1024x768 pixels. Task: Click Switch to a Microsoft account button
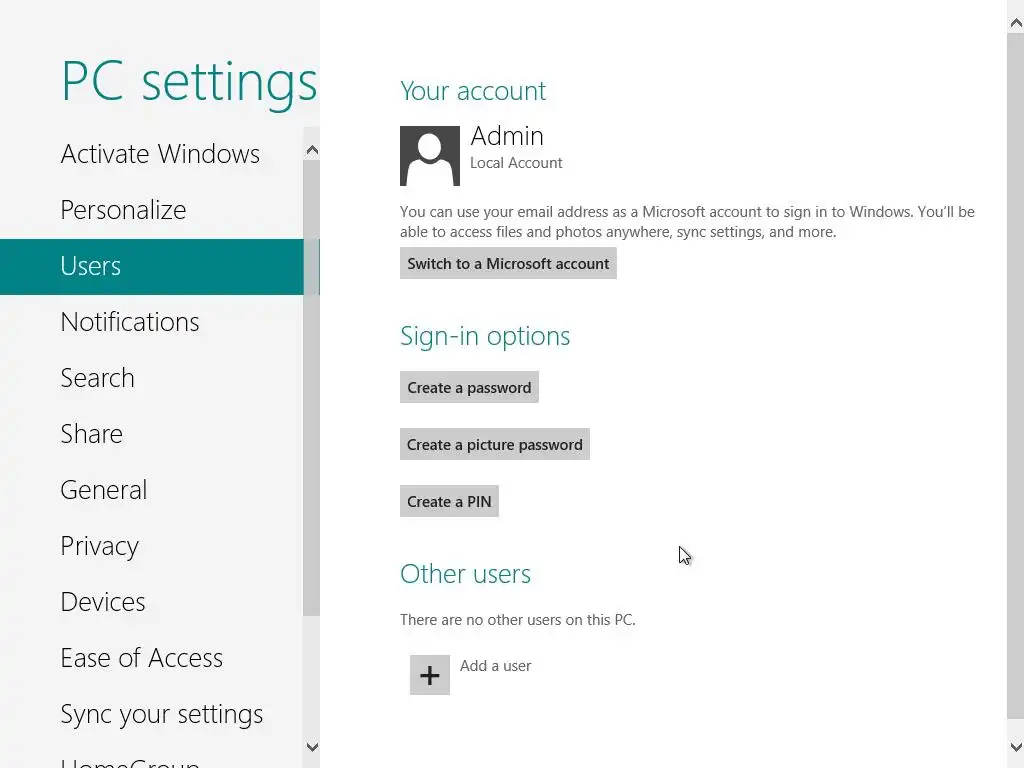coord(508,264)
